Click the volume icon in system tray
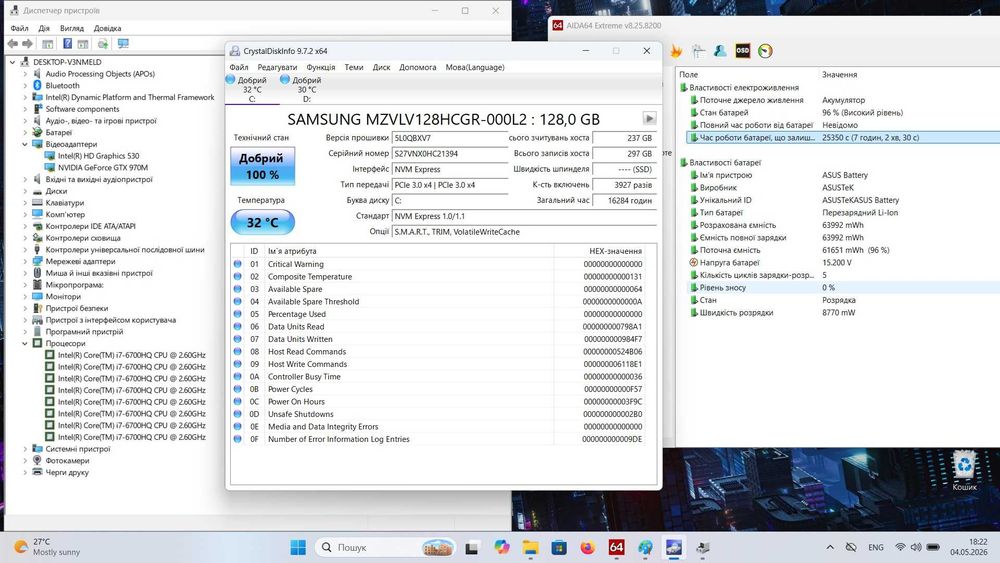The height and width of the screenshot is (563, 1000). [916, 547]
